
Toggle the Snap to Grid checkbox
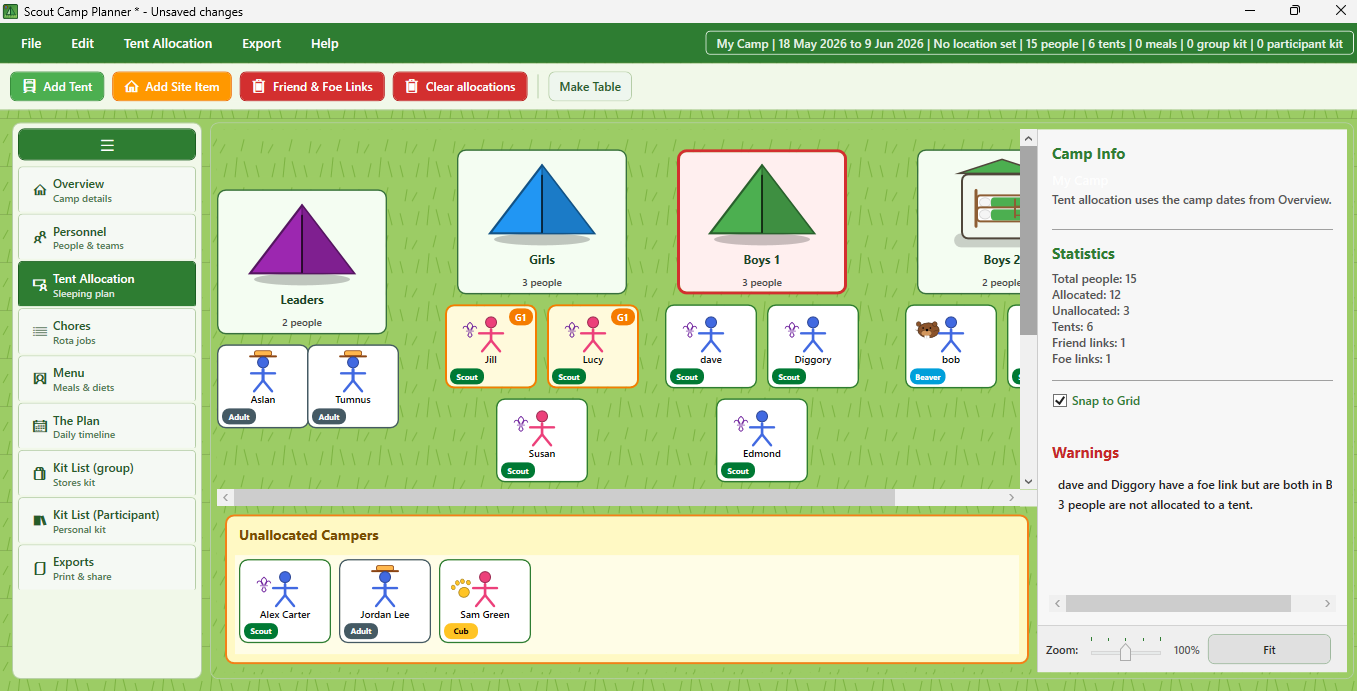coord(1060,401)
